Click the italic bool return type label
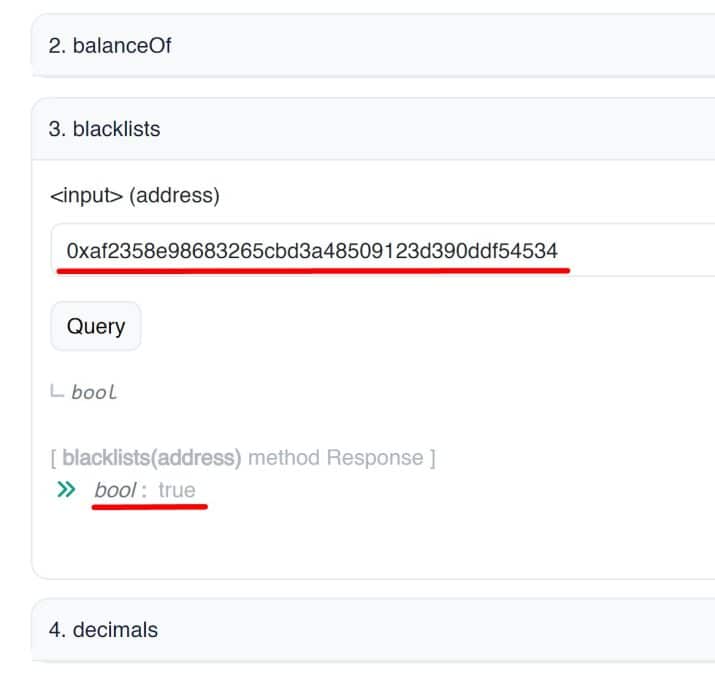 [x=94, y=392]
